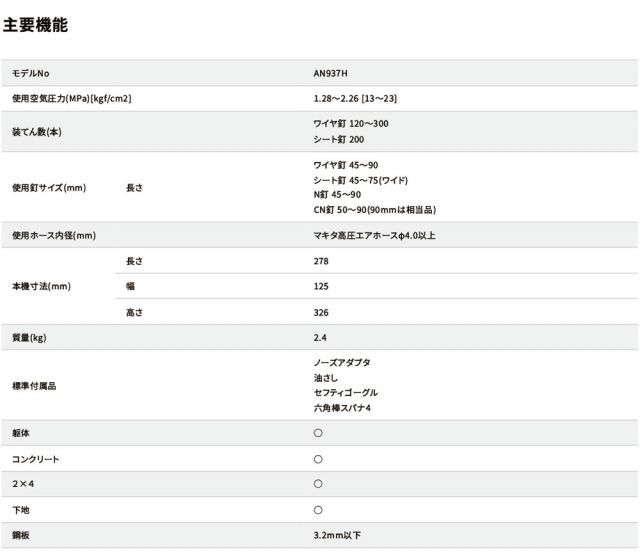This screenshot has width=640, height=558.
Task: Click the circle mark in the コンクリート row
Action: point(318,459)
